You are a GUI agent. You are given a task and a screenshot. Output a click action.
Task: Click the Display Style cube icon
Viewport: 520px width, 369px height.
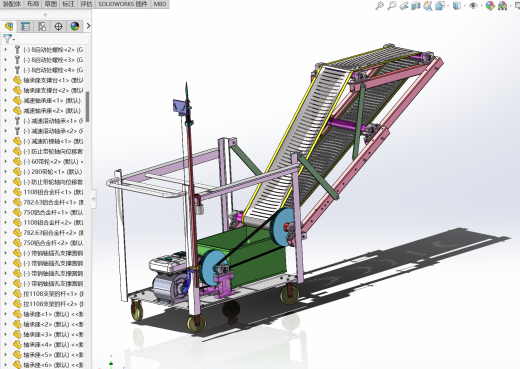pyautogui.click(x=457, y=6)
